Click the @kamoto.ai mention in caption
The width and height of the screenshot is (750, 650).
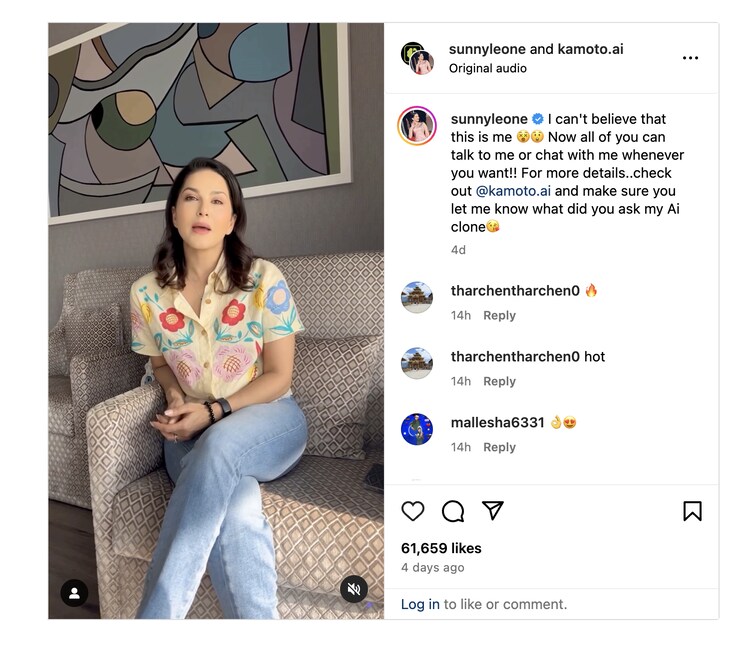pos(512,190)
